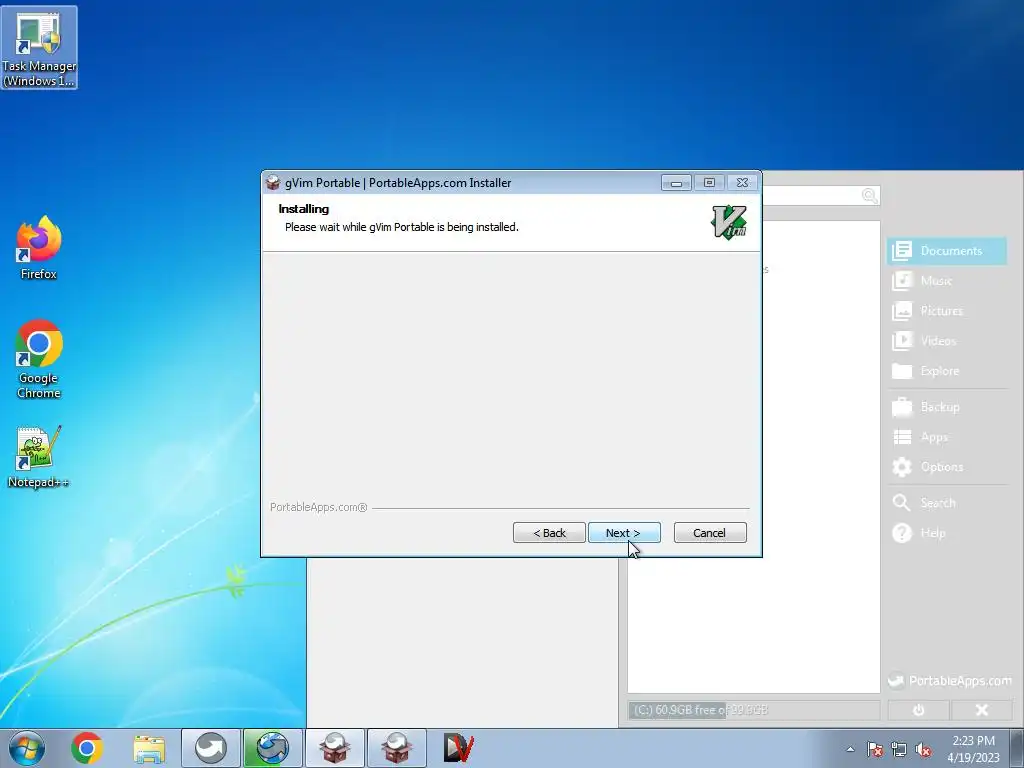Image resolution: width=1024 pixels, height=768 pixels.
Task: Click the Back button in installer
Action: pos(549,533)
